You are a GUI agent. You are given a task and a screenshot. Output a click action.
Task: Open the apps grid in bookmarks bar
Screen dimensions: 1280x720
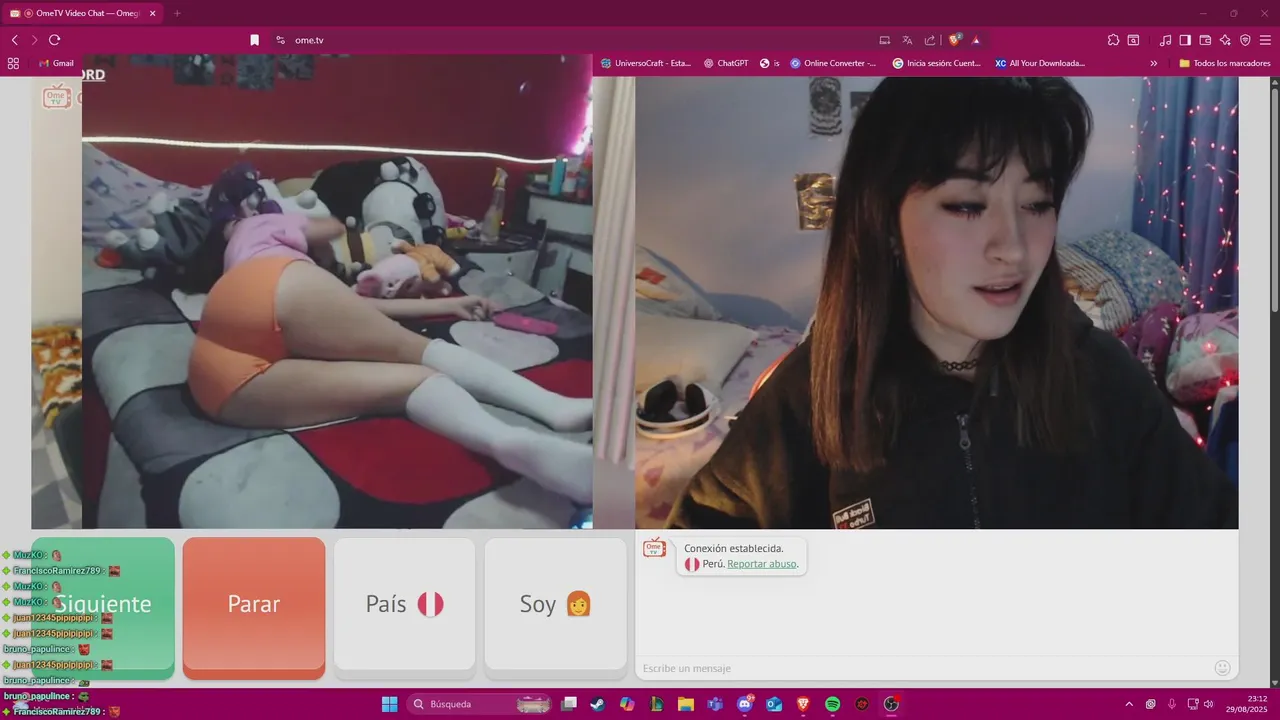point(13,63)
